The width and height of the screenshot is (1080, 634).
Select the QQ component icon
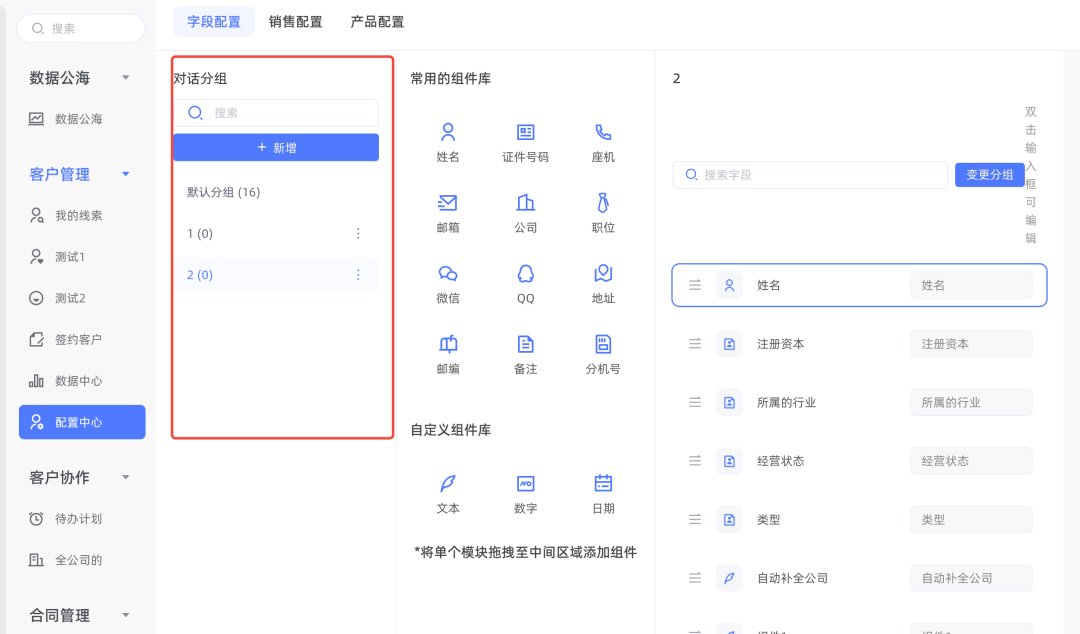(525, 273)
